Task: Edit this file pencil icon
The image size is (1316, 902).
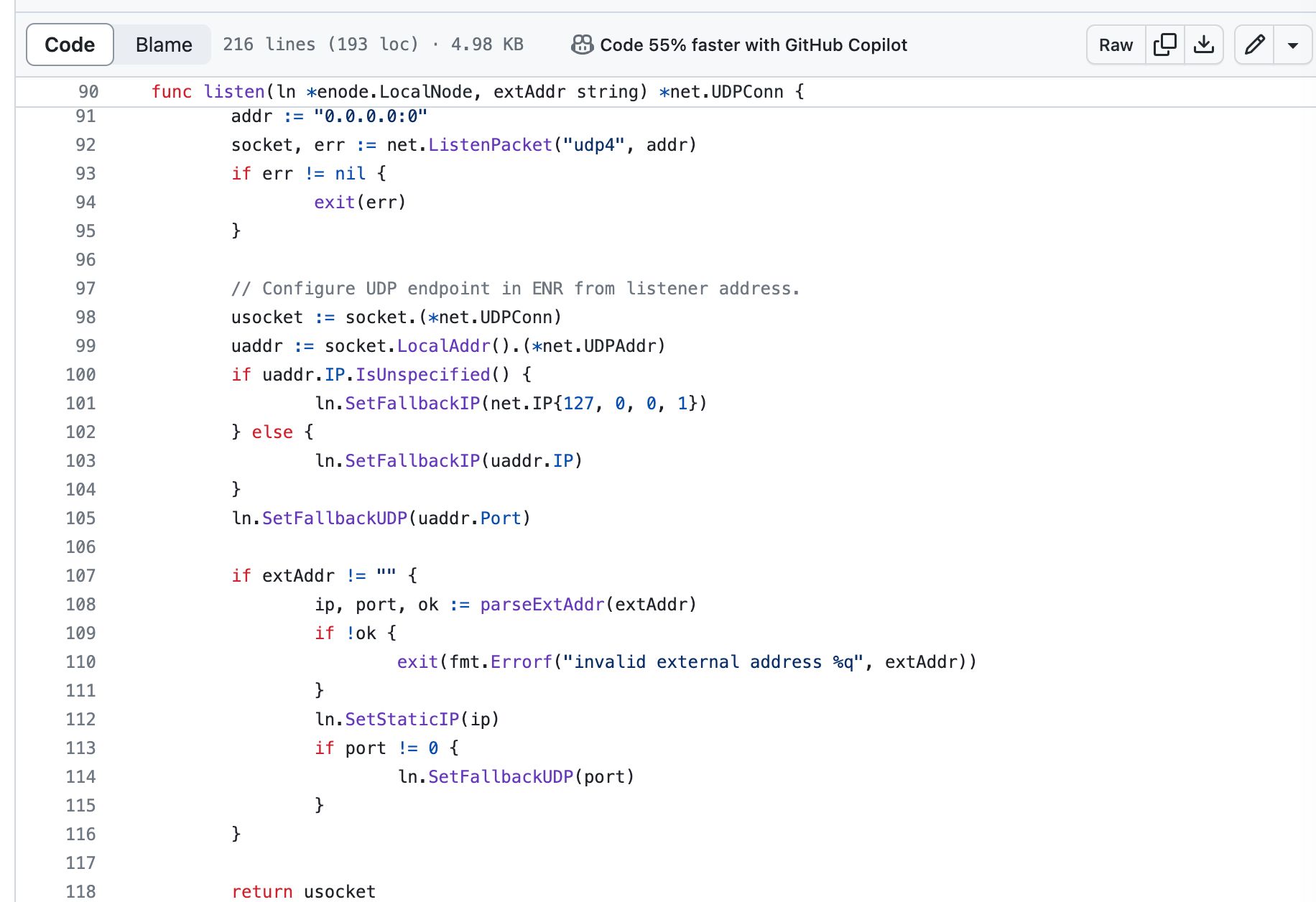Action: (x=1254, y=45)
